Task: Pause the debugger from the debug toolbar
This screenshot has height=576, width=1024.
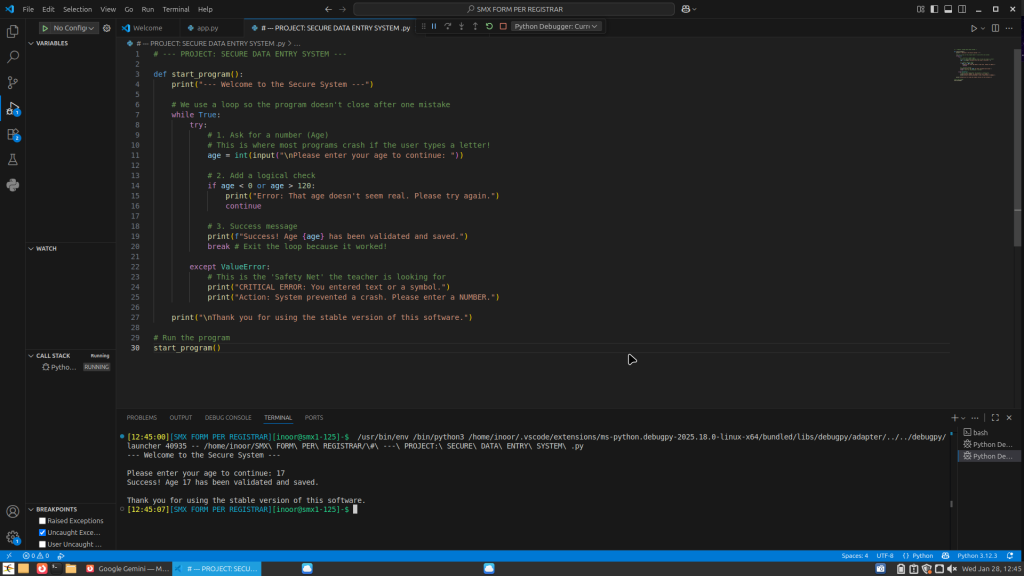Action: [434, 26]
